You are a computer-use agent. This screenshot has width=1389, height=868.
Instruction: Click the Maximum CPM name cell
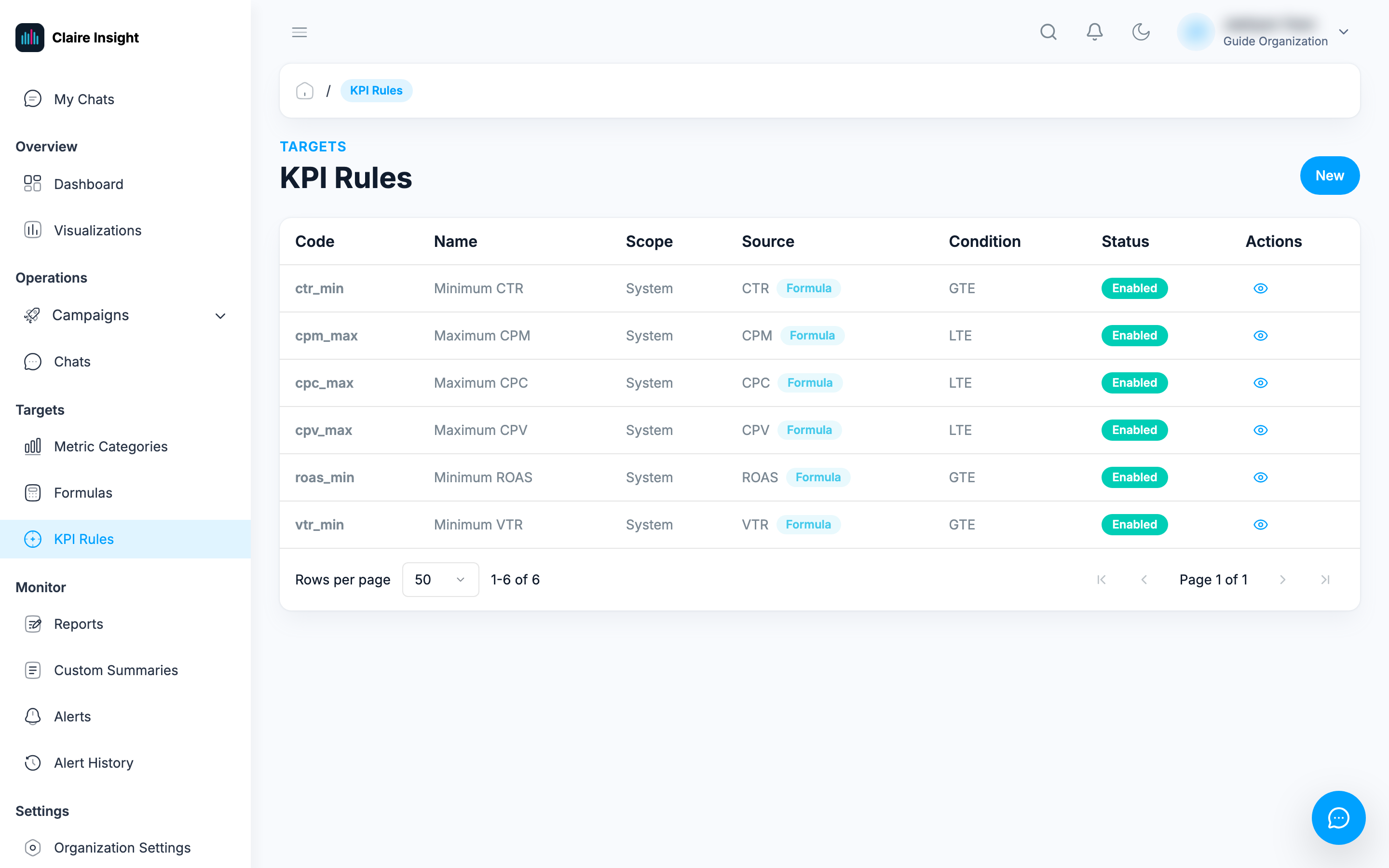[482, 335]
